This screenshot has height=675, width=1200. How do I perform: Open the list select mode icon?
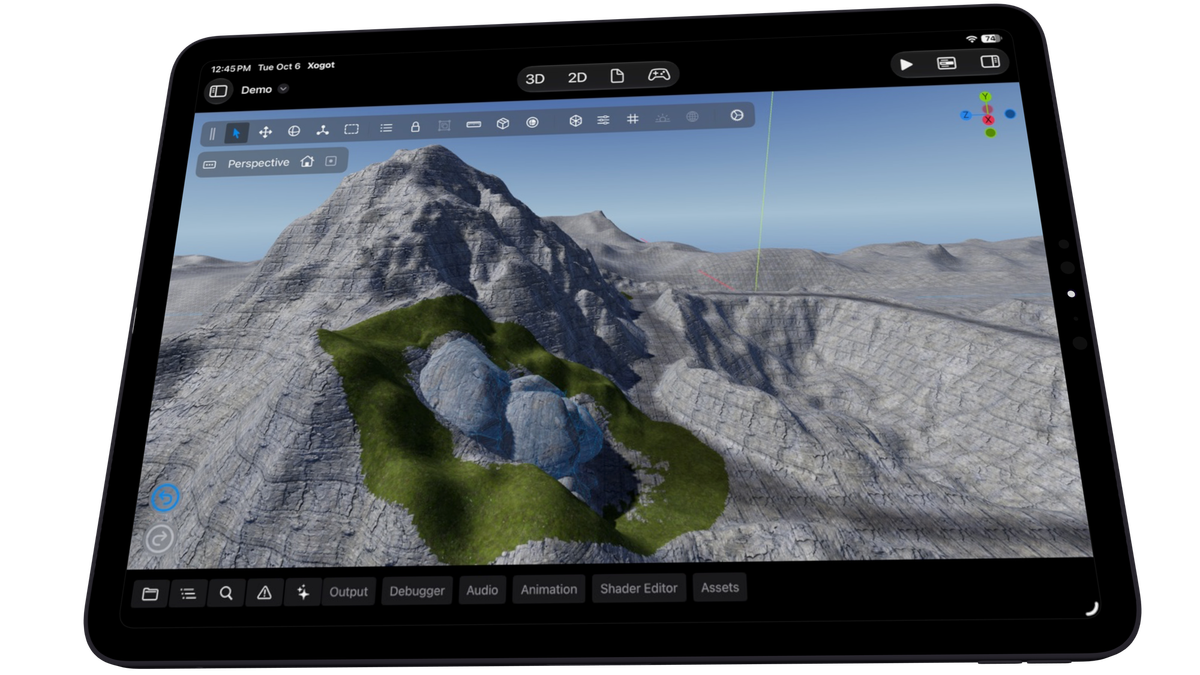[386, 128]
